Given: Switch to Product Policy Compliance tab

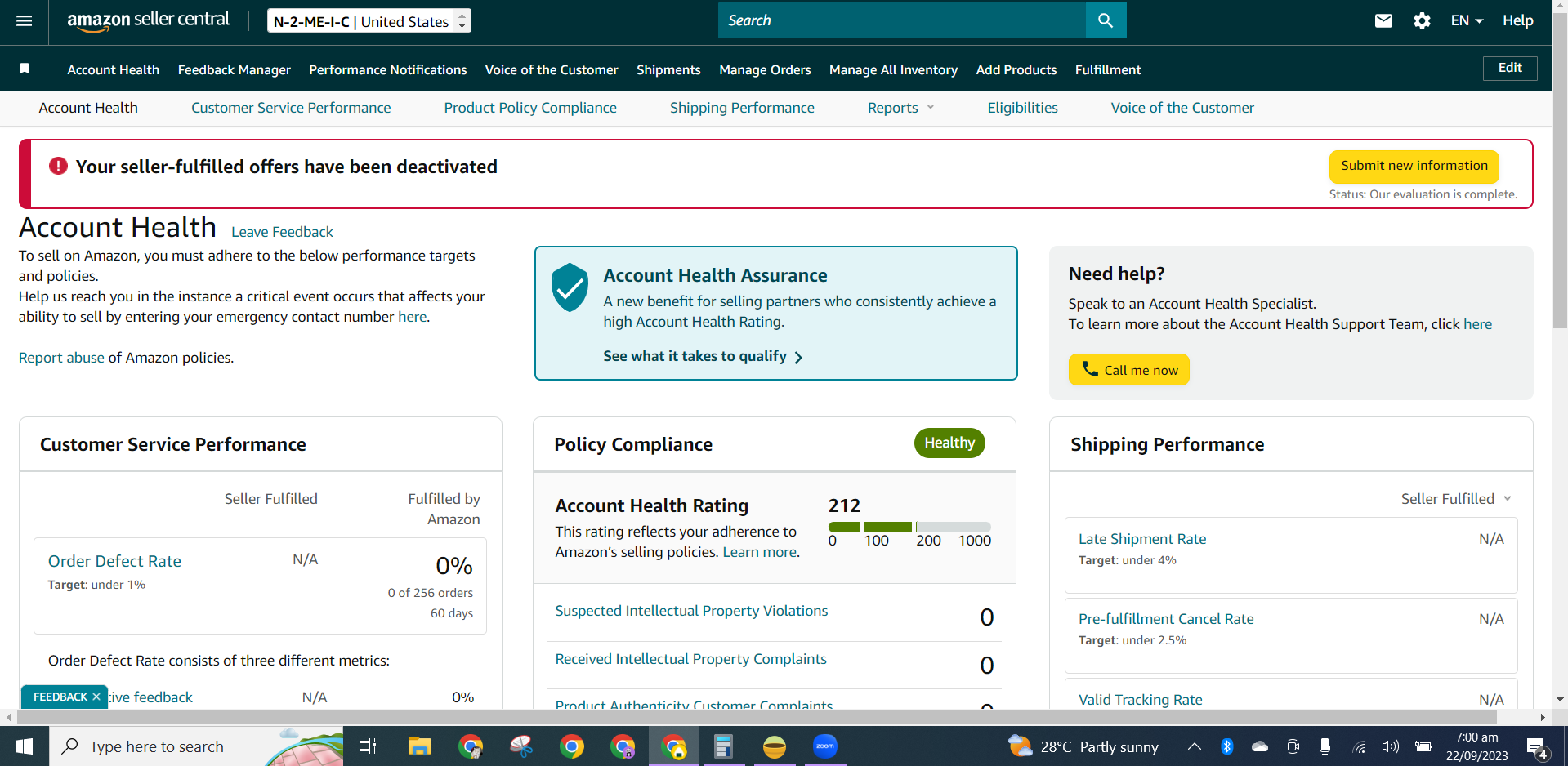Looking at the screenshot, I should (530, 108).
